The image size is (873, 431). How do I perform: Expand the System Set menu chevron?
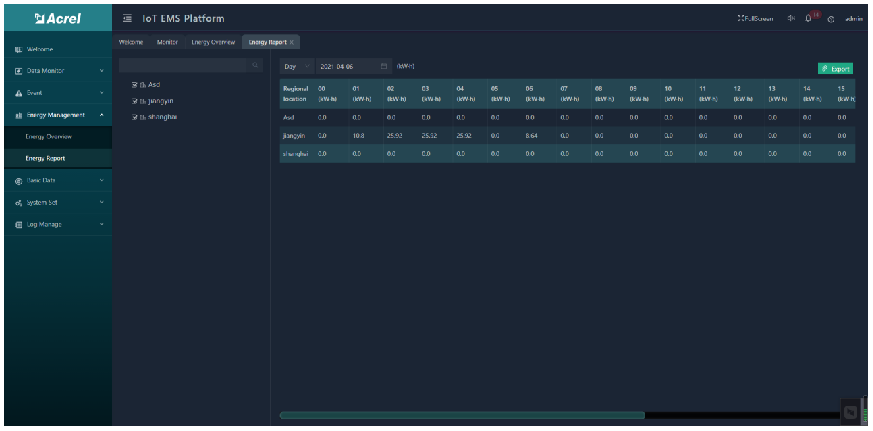[101, 203]
